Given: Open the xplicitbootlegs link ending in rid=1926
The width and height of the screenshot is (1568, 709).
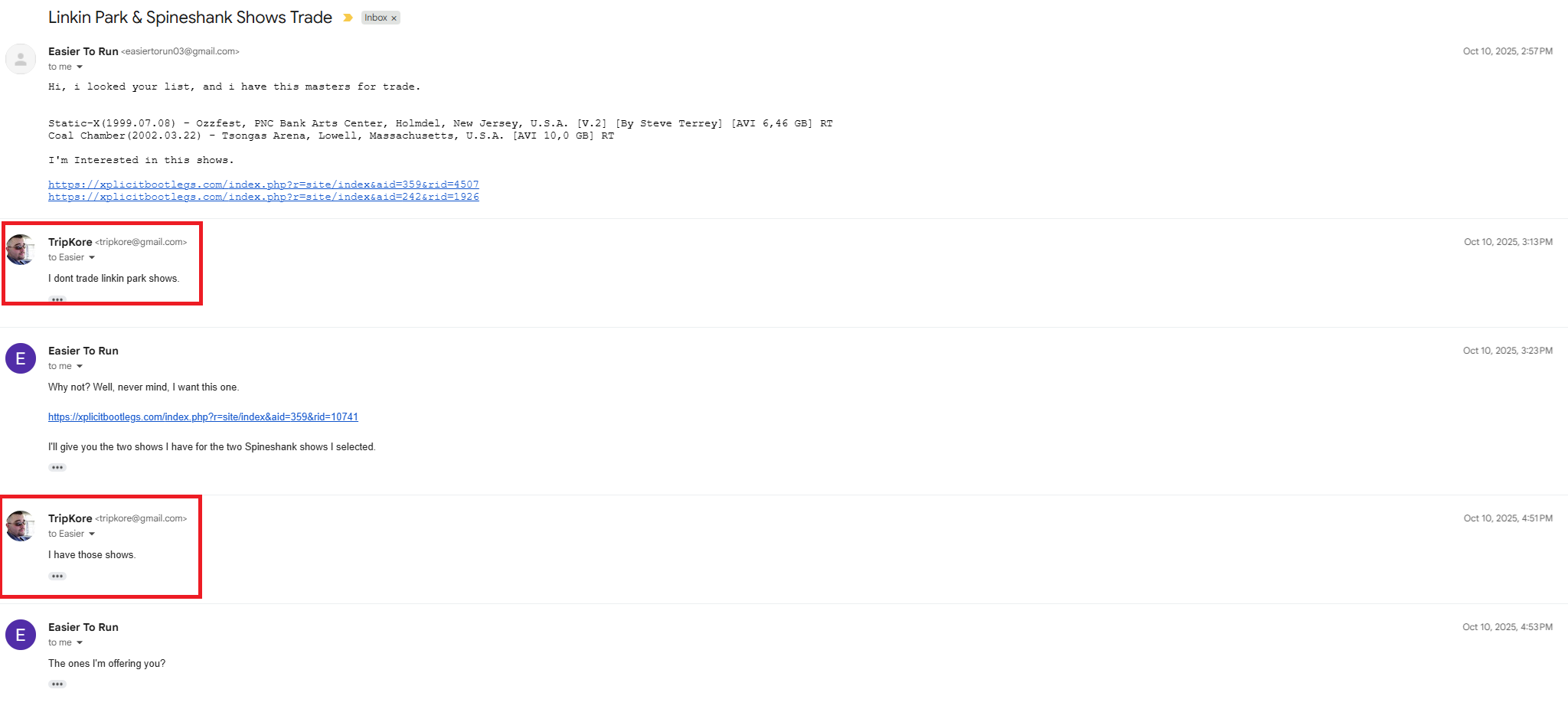Looking at the screenshot, I should point(263,197).
